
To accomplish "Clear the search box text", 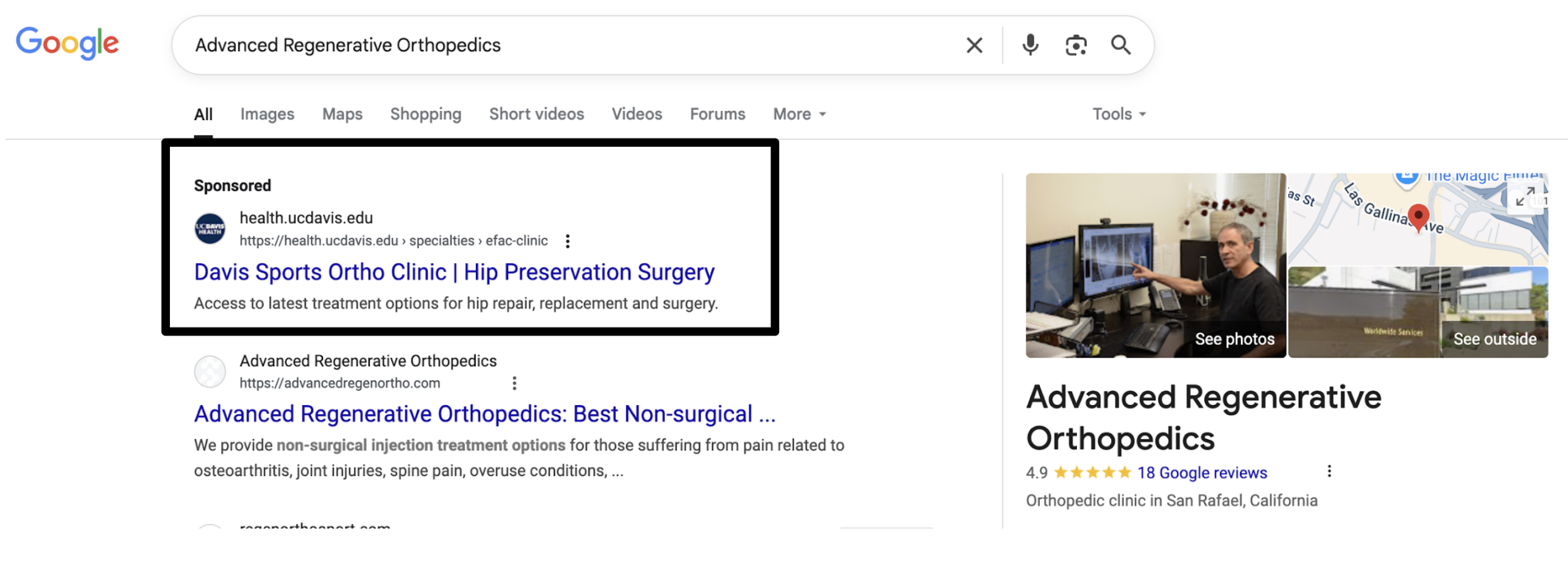I will (973, 45).
